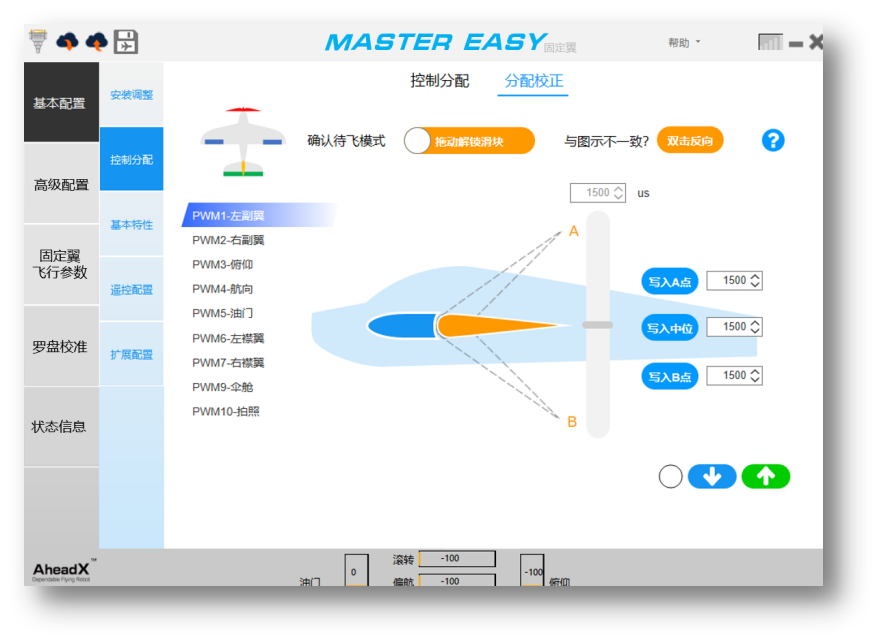880x644 pixels.
Task: Open the 固定翼飞行参数 section
Action: pos(61,264)
